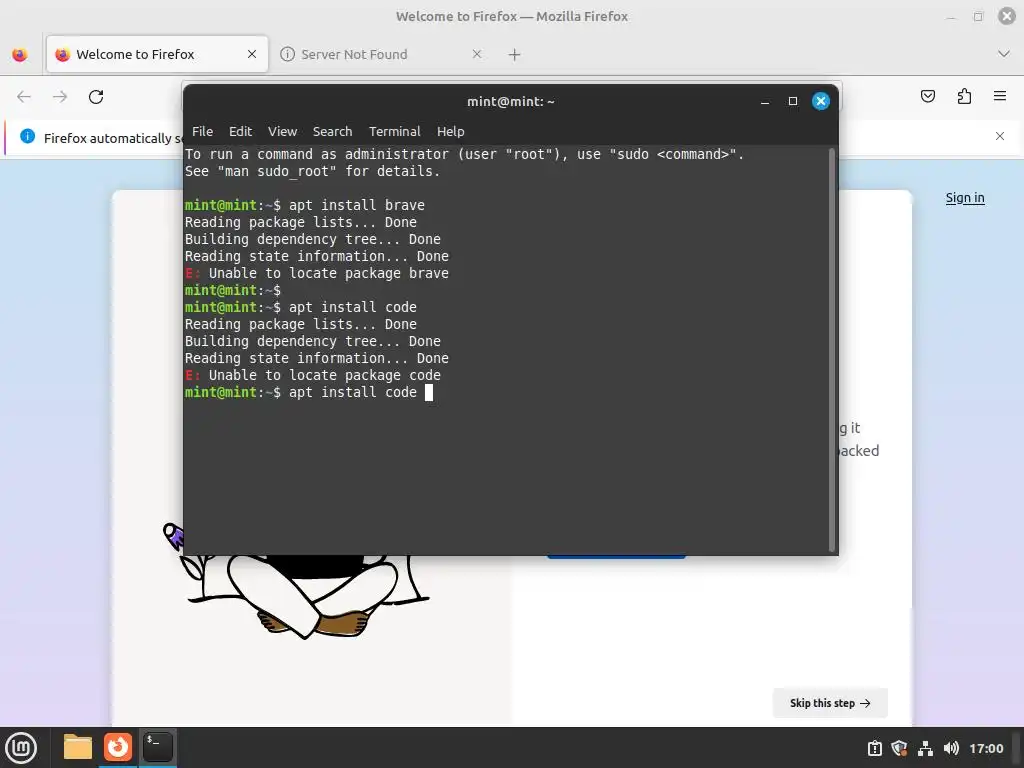Open a new Firefox tab
The image size is (1024, 768).
pos(515,55)
